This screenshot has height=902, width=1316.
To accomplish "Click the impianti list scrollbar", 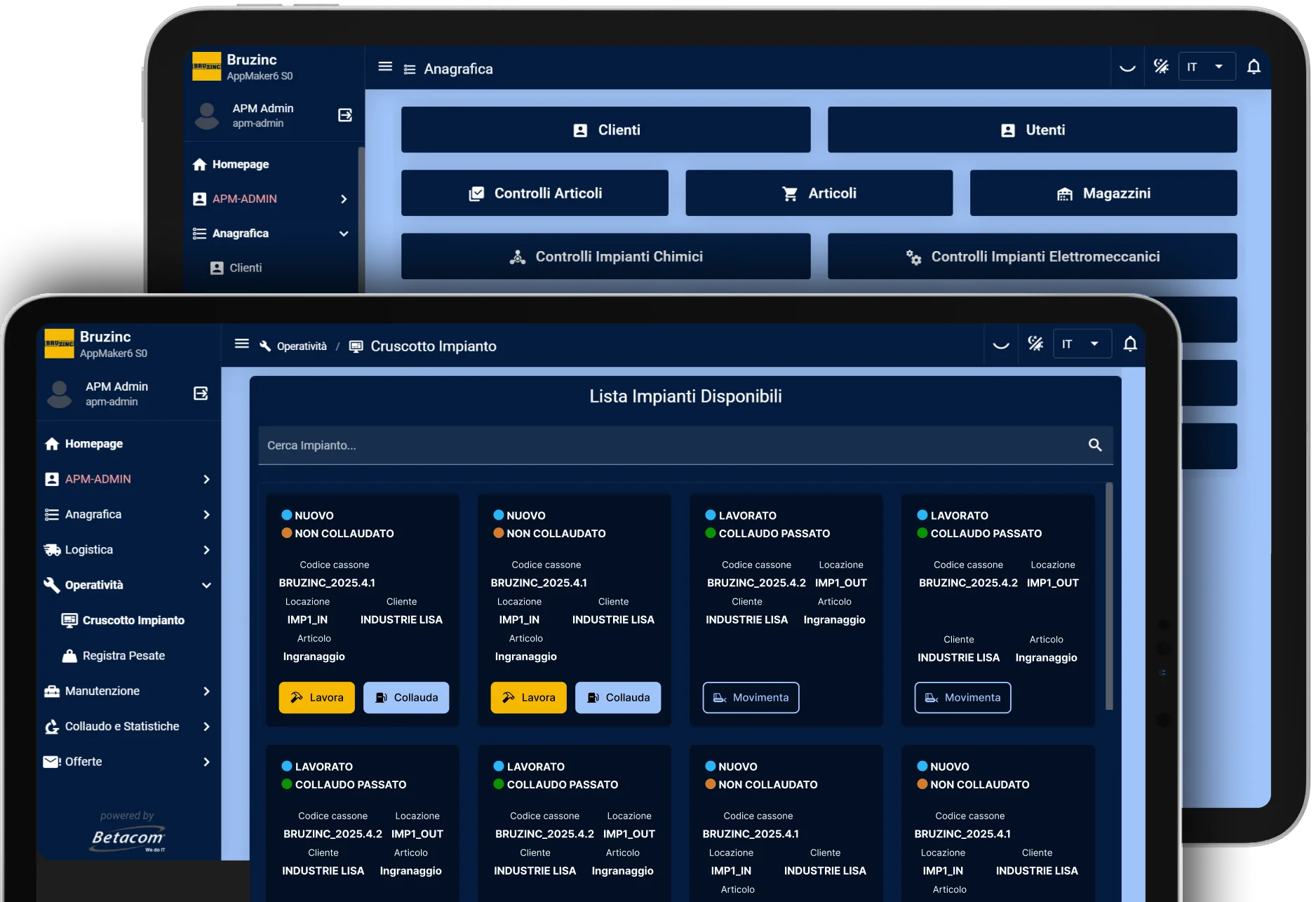I will tap(1109, 596).
